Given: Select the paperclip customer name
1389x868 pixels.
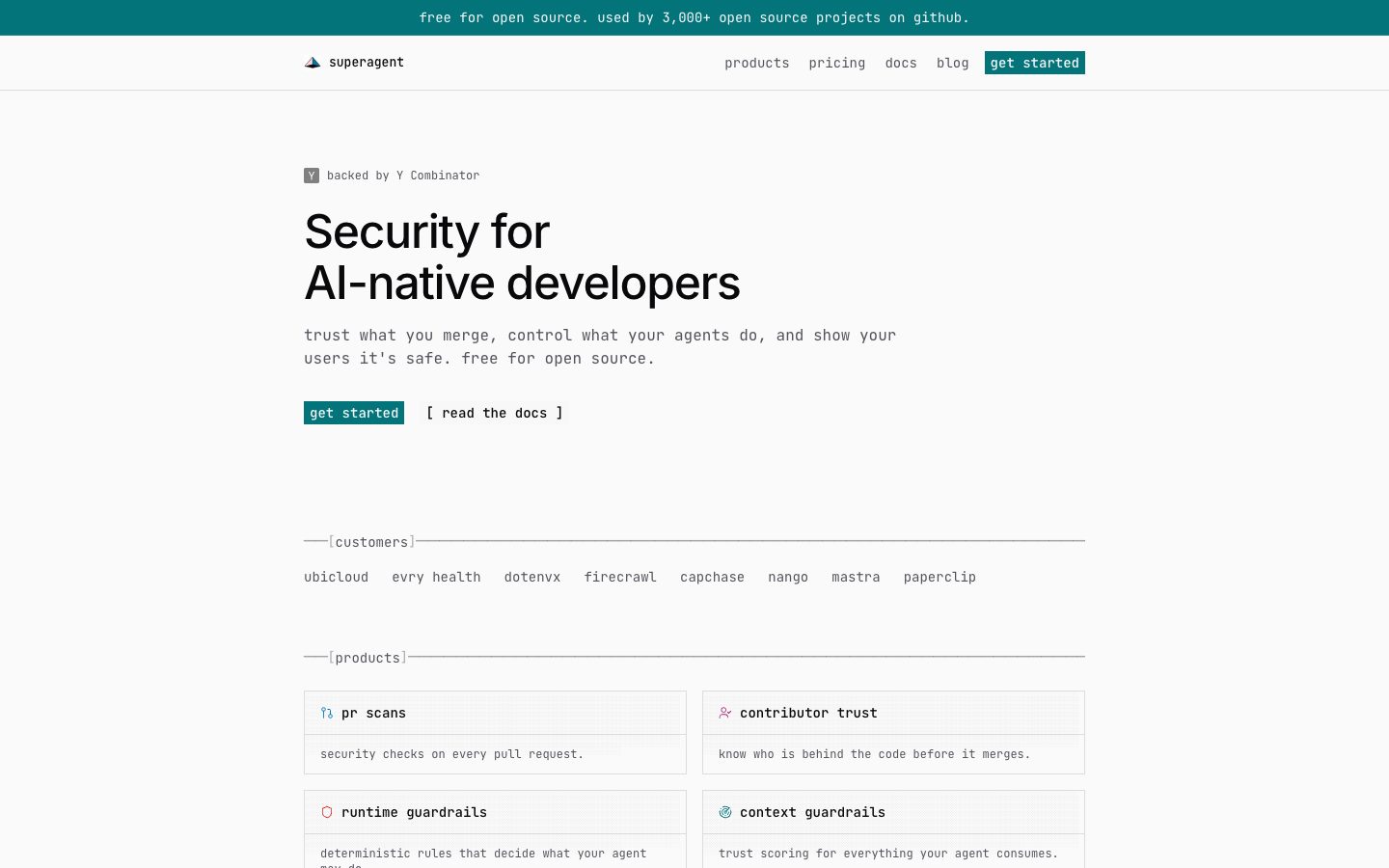Looking at the screenshot, I should [940, 577].
